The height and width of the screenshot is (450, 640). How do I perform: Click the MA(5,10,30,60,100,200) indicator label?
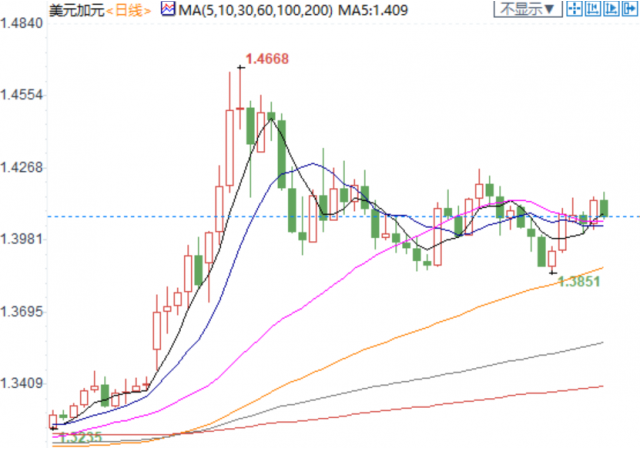[256, 10]
